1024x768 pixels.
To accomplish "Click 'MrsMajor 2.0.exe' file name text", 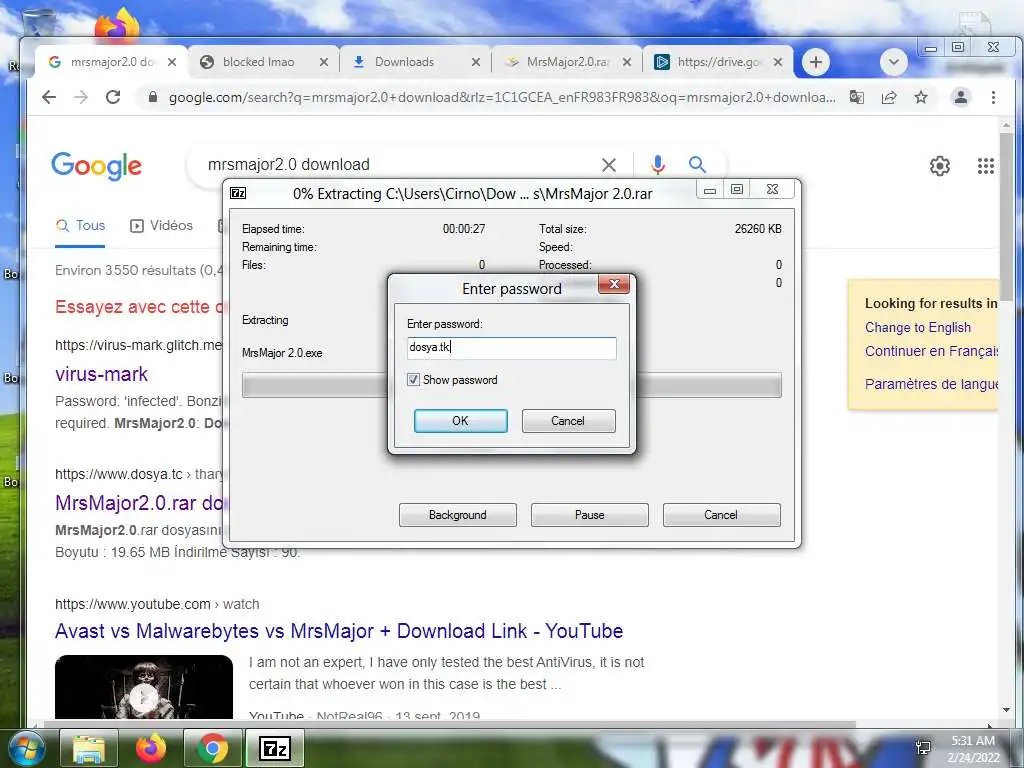I will (282, 353).
